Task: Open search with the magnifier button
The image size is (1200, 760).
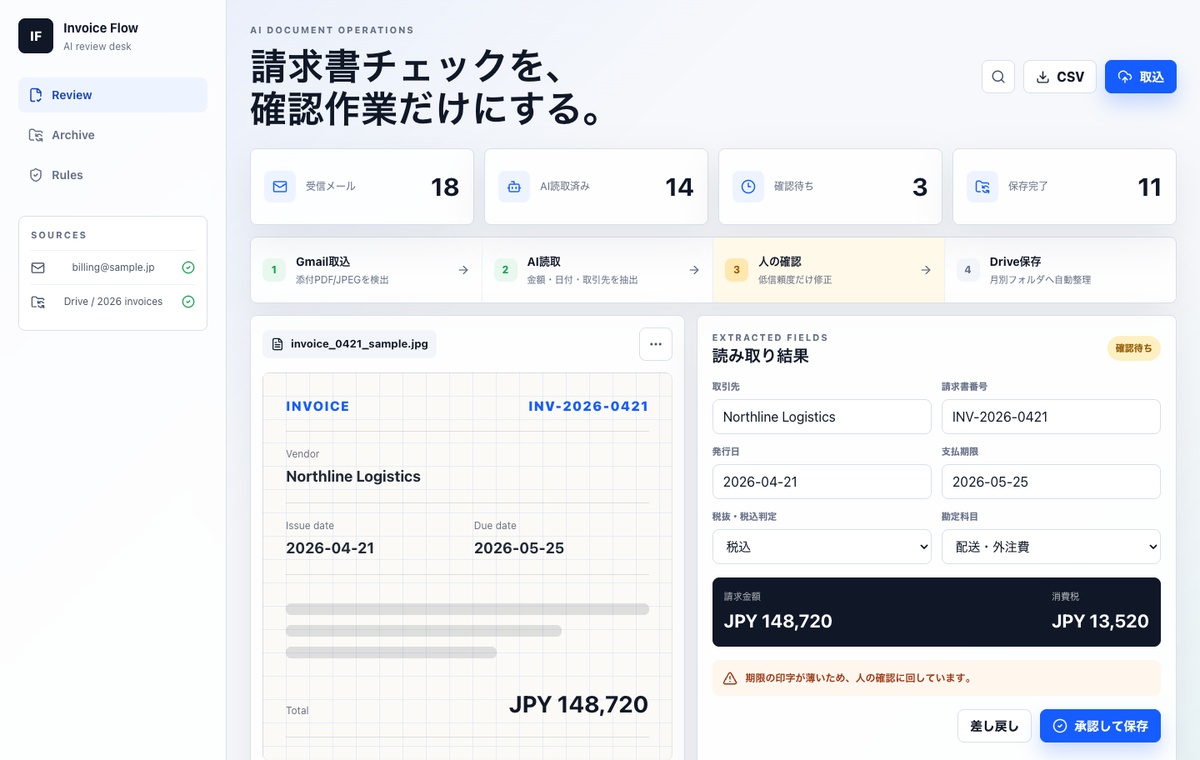Action: click(998, 77)
